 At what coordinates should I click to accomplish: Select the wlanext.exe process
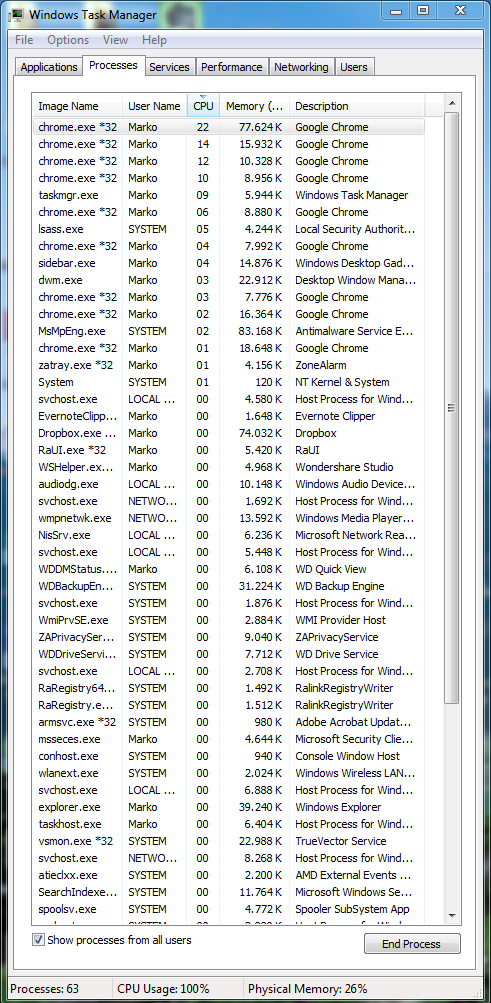coord(228,773)
